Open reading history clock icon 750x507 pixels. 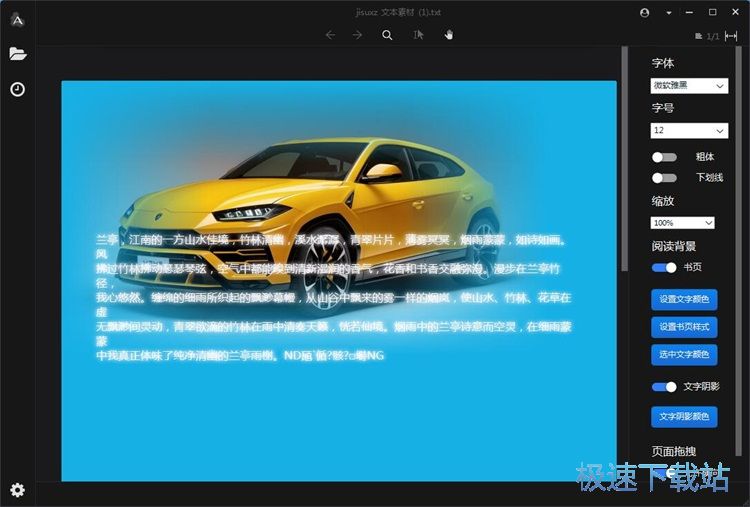pos(18,89)
